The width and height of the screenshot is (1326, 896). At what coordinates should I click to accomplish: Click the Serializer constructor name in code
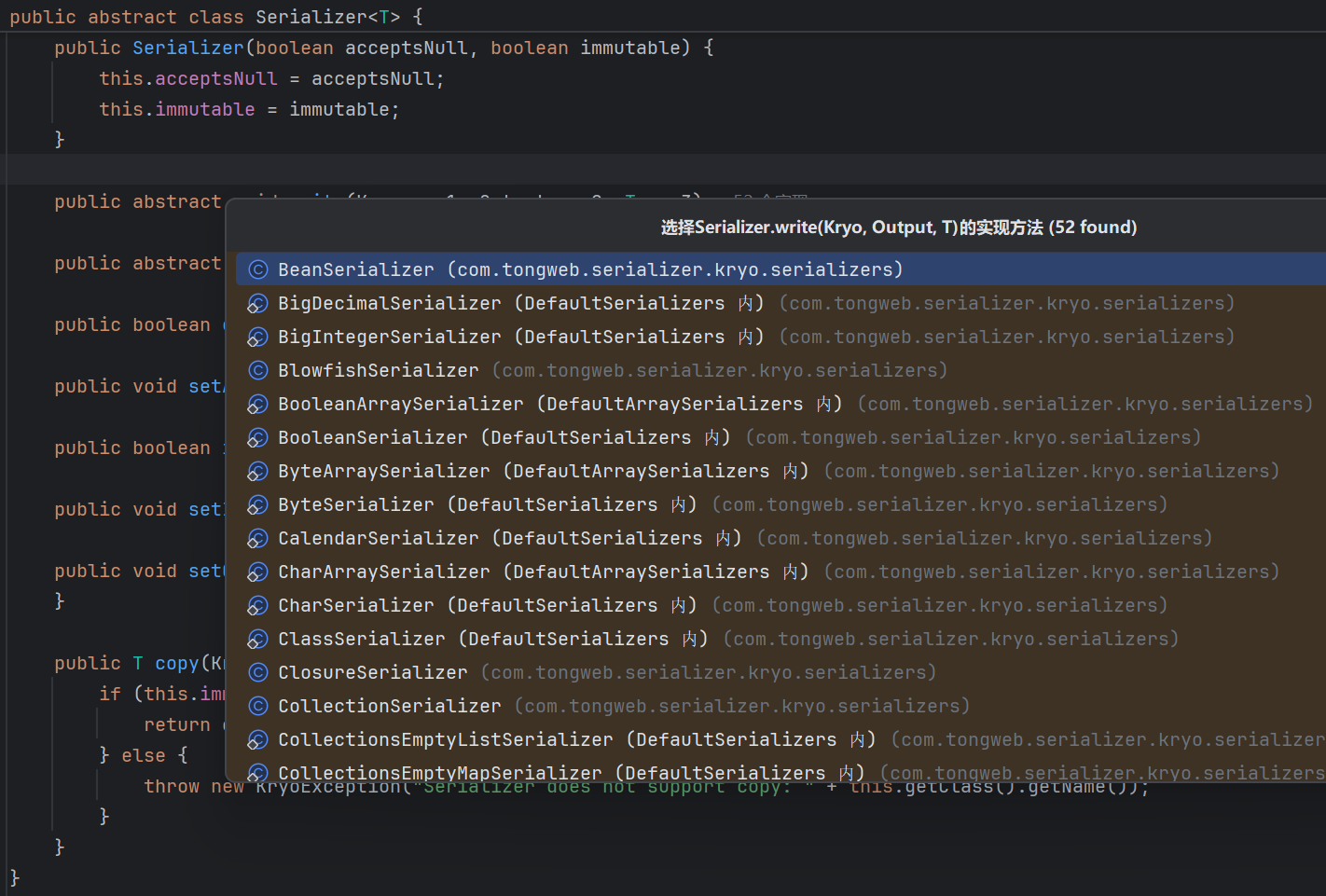[187, 48]
